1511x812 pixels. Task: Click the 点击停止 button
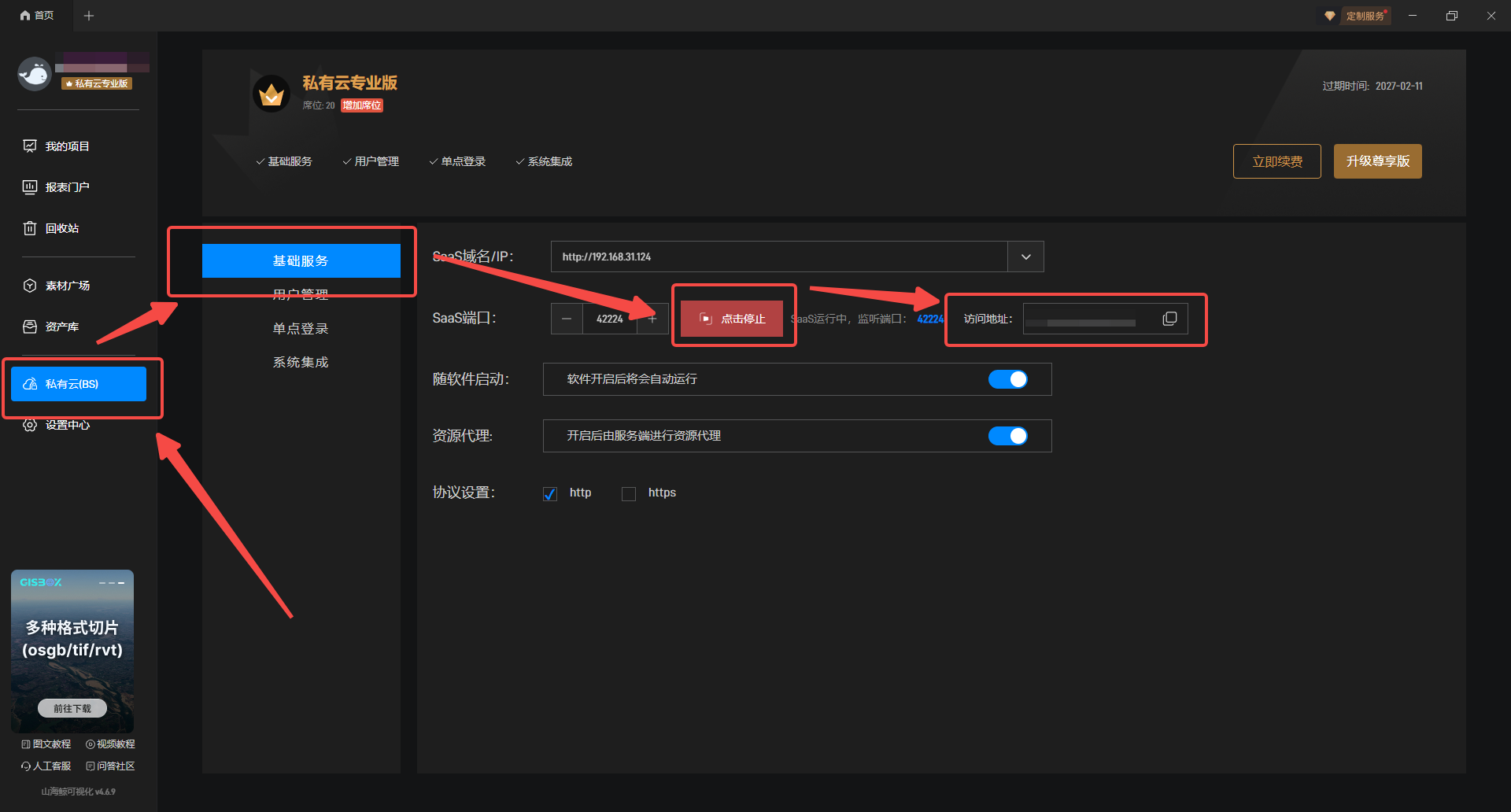click(732, 319)
